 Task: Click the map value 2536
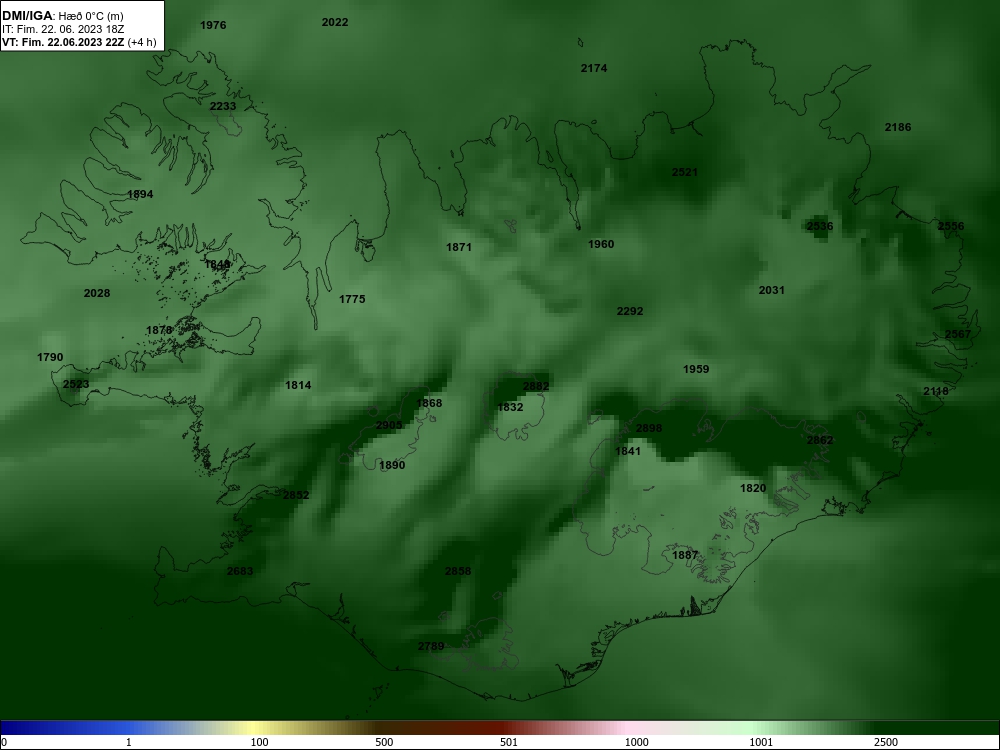tap(820, 226)
